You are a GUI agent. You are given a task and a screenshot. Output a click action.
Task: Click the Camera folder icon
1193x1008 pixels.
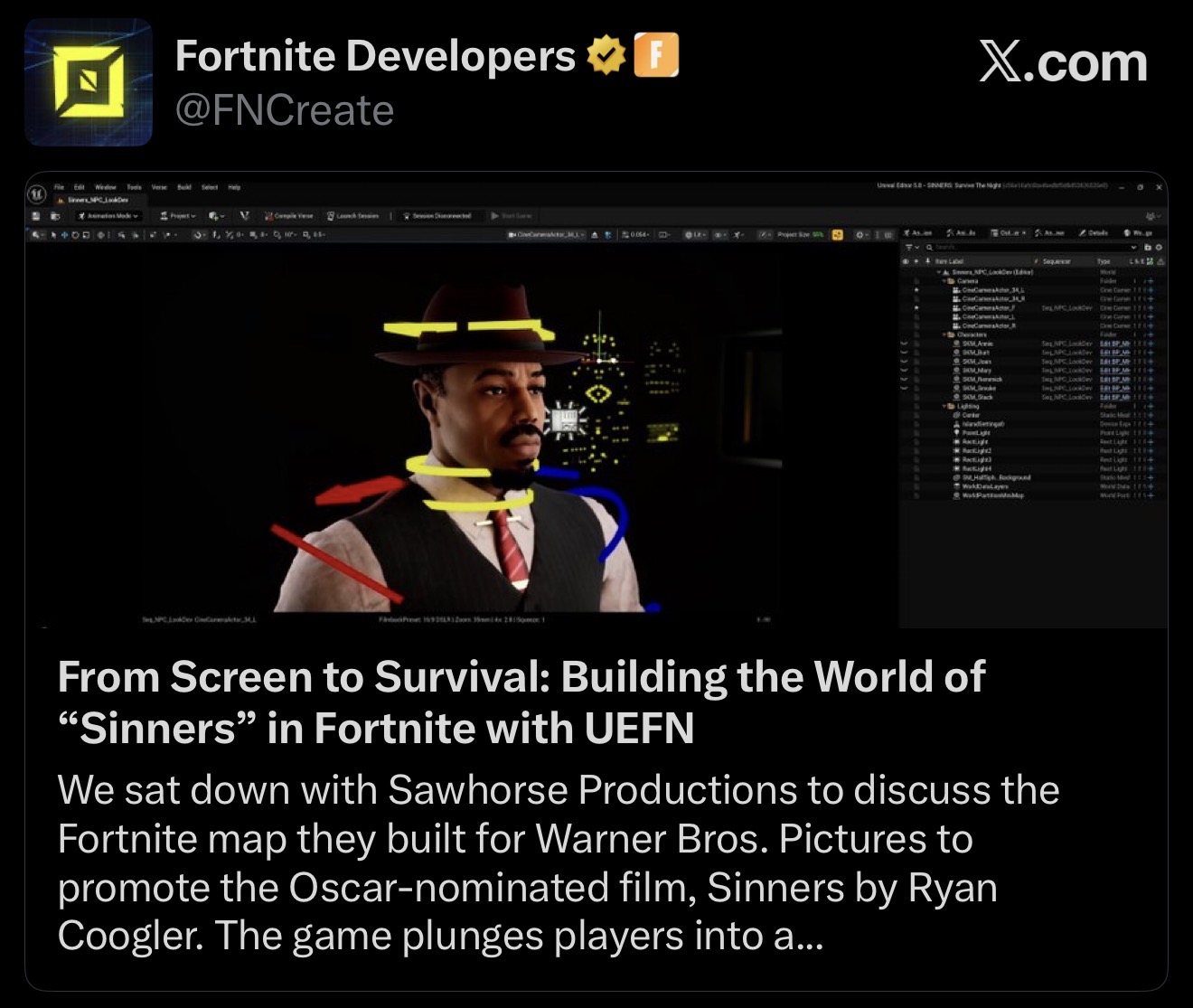(x=950, y=281)
